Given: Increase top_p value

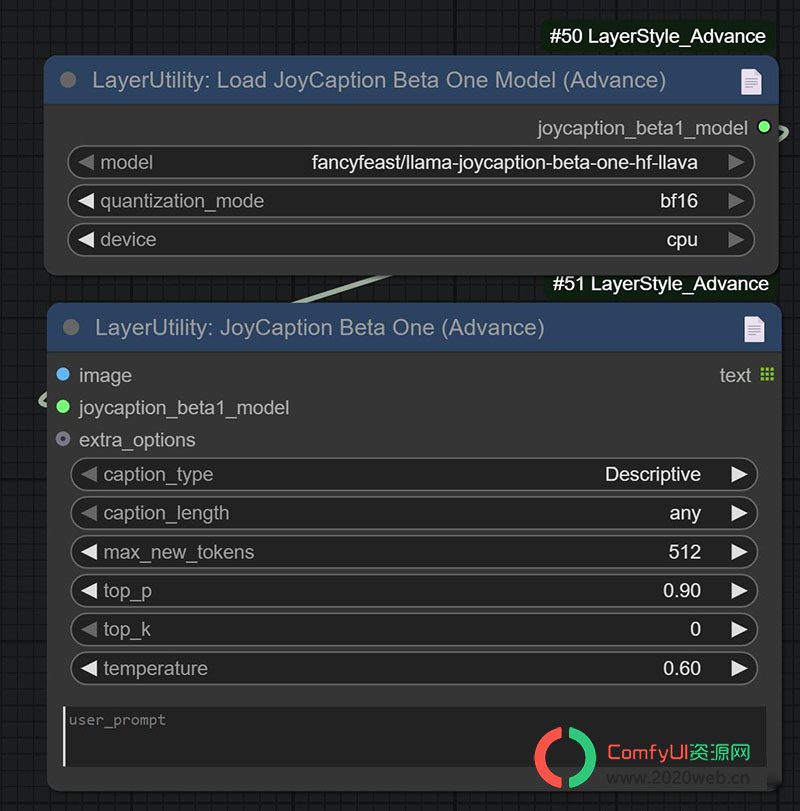Looking at the screenshot, I should coord(739,591).
